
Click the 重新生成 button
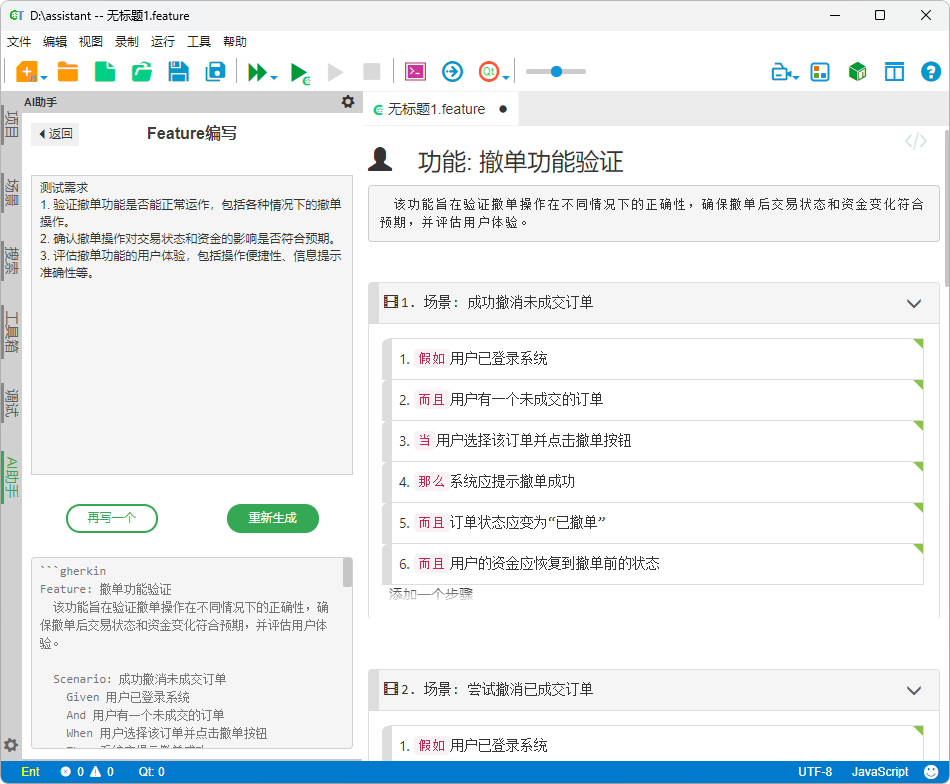tap(273, 518)
